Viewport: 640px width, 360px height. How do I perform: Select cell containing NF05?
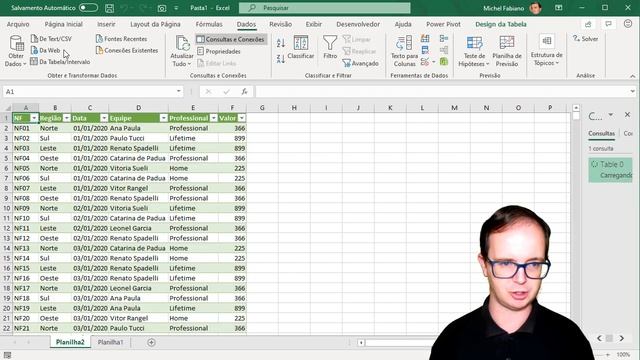tap(25, 168)
